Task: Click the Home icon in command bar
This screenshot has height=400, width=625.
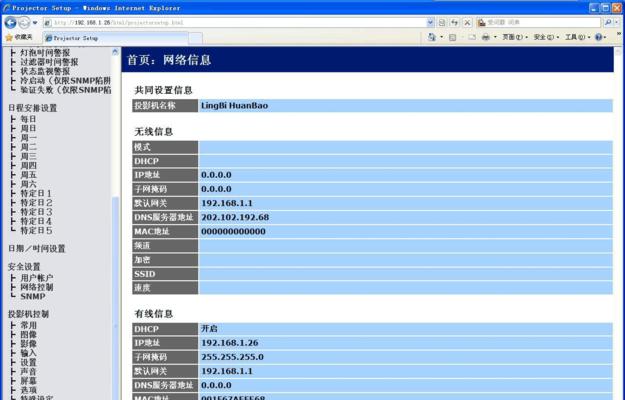Action: pos(432,37)
